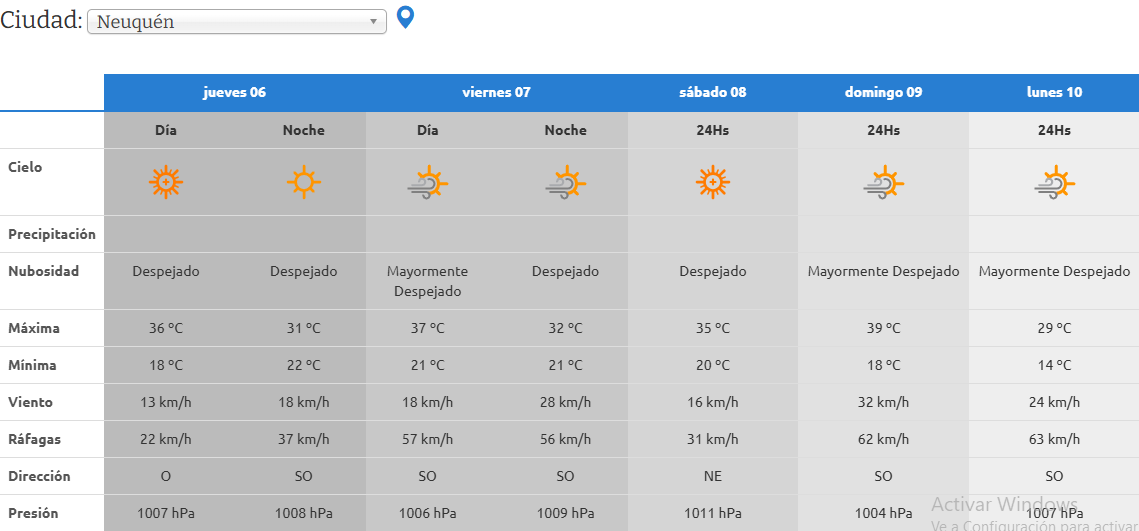
Task: Click the sunny icon for sábado 24Hs
Action: click(712, 182)
